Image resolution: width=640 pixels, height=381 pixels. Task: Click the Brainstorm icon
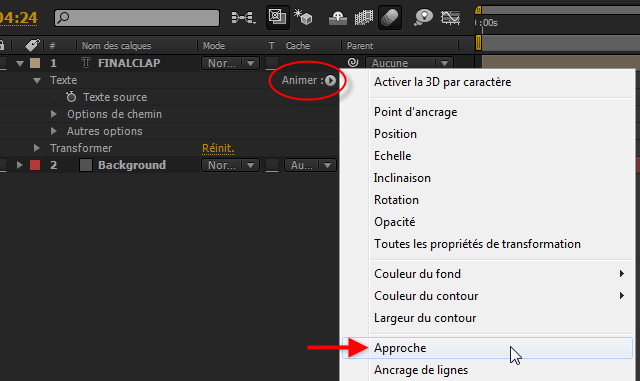click(x=423, y=18)
